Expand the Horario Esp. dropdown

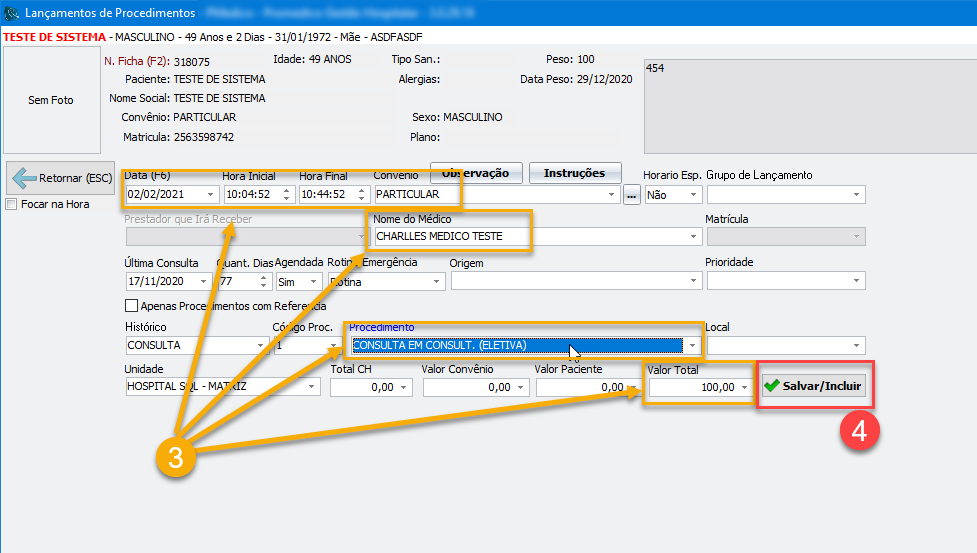(690, 196)
